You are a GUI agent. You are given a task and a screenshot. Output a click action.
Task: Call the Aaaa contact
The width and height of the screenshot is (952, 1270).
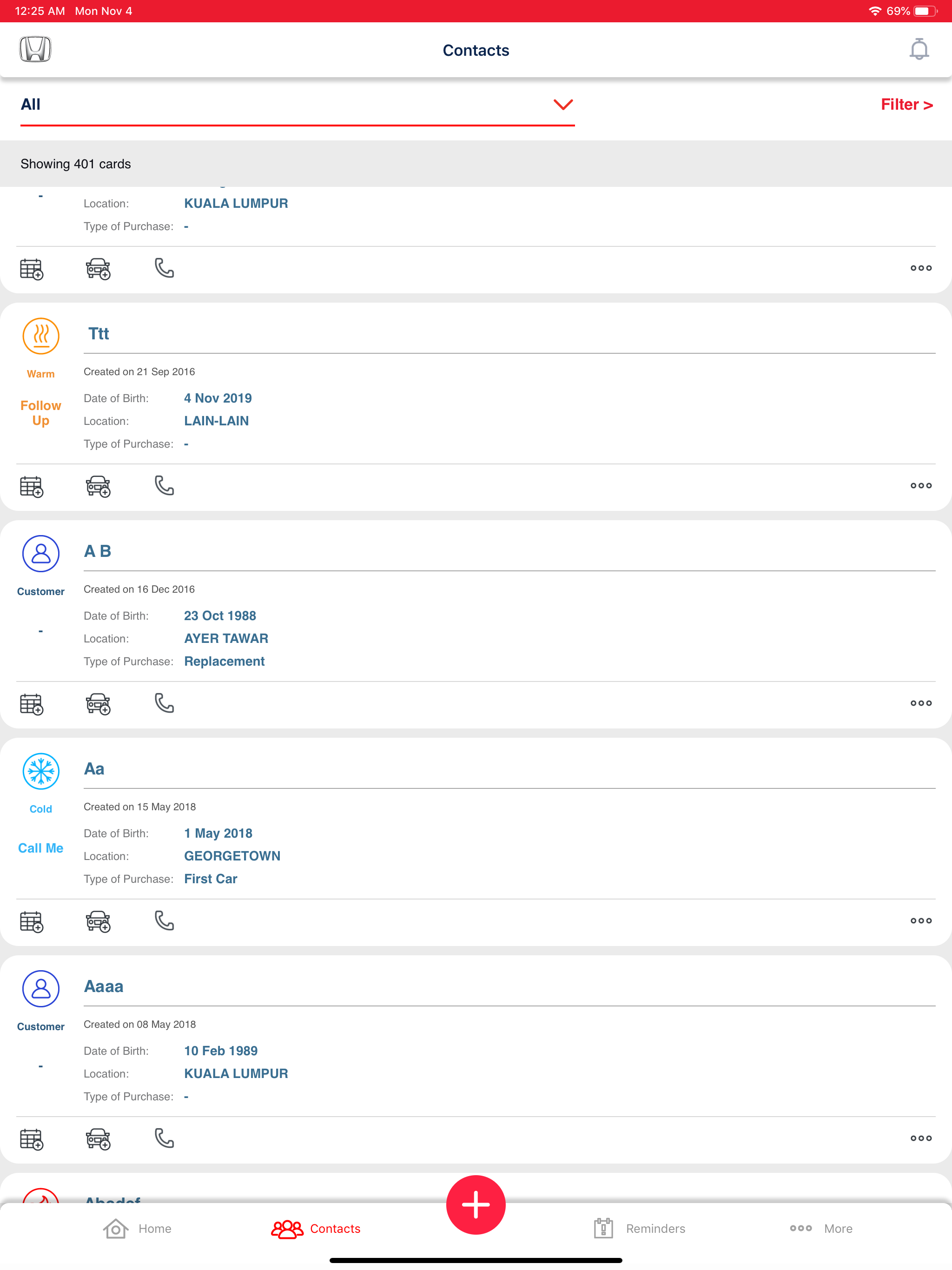[164, 1138]
